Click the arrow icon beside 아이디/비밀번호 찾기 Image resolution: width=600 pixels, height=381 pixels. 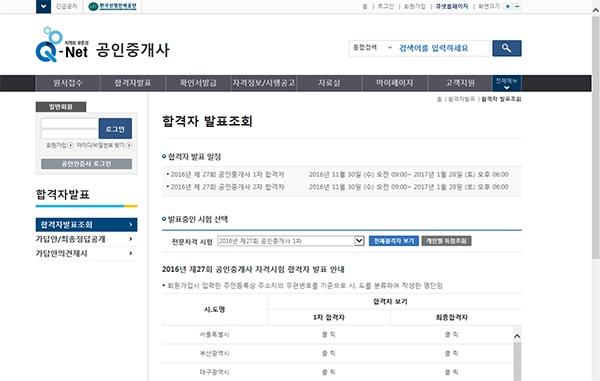pos(129,145)
